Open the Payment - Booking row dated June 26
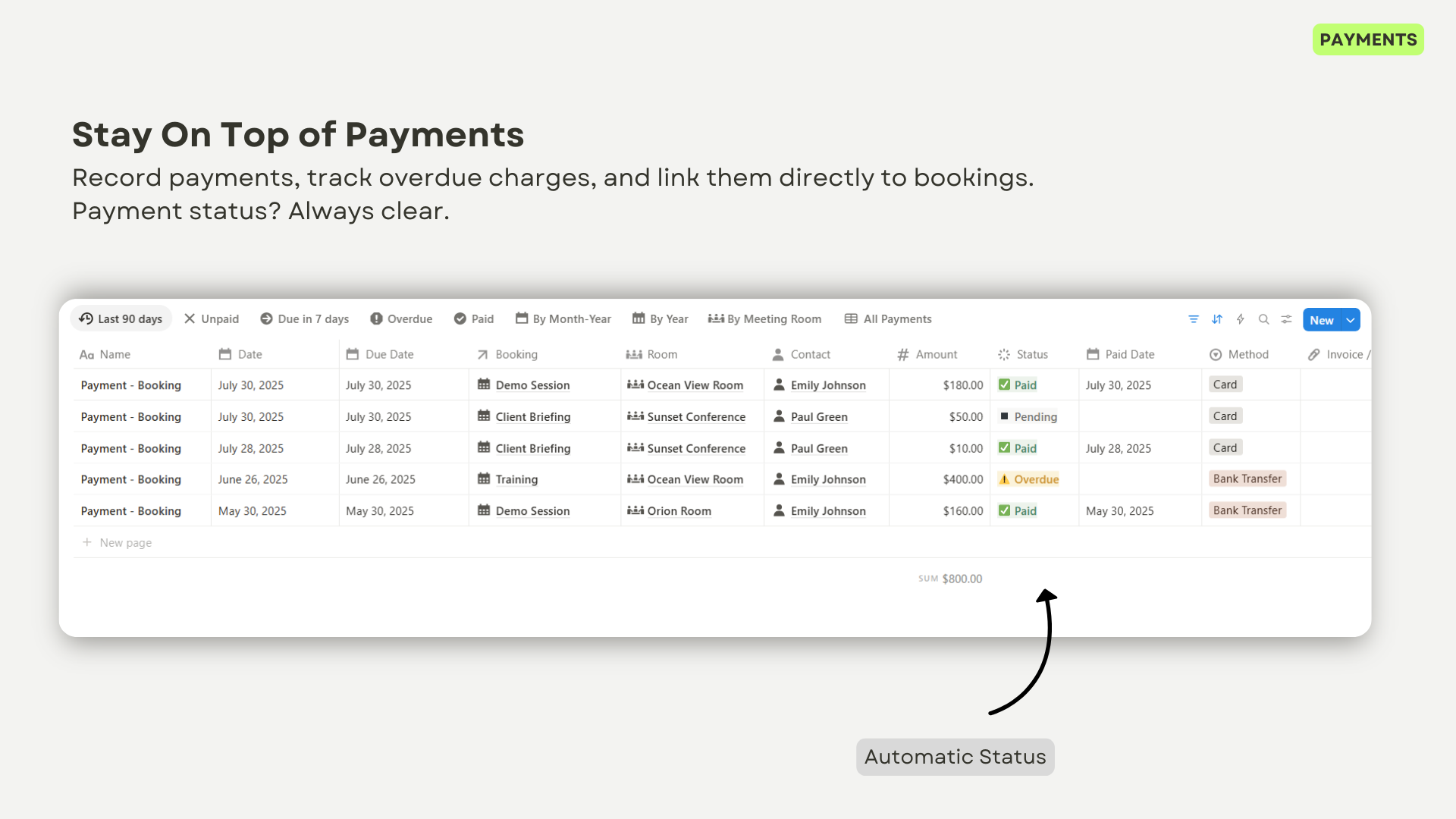 [x=131, y=479]
